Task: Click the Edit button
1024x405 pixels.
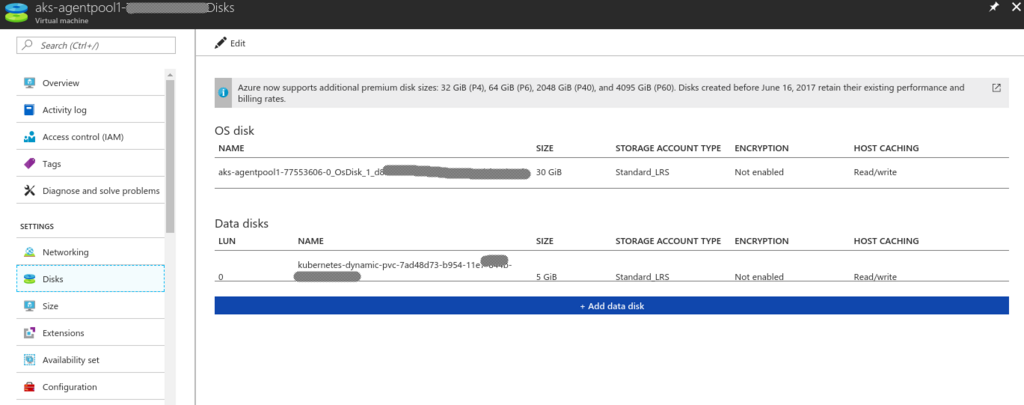Action: 230,43
